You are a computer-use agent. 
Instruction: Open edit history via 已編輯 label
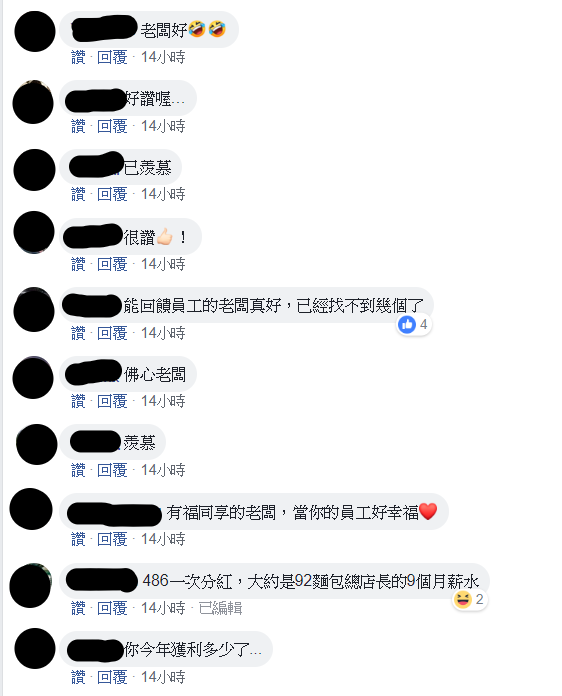point(221,609)
